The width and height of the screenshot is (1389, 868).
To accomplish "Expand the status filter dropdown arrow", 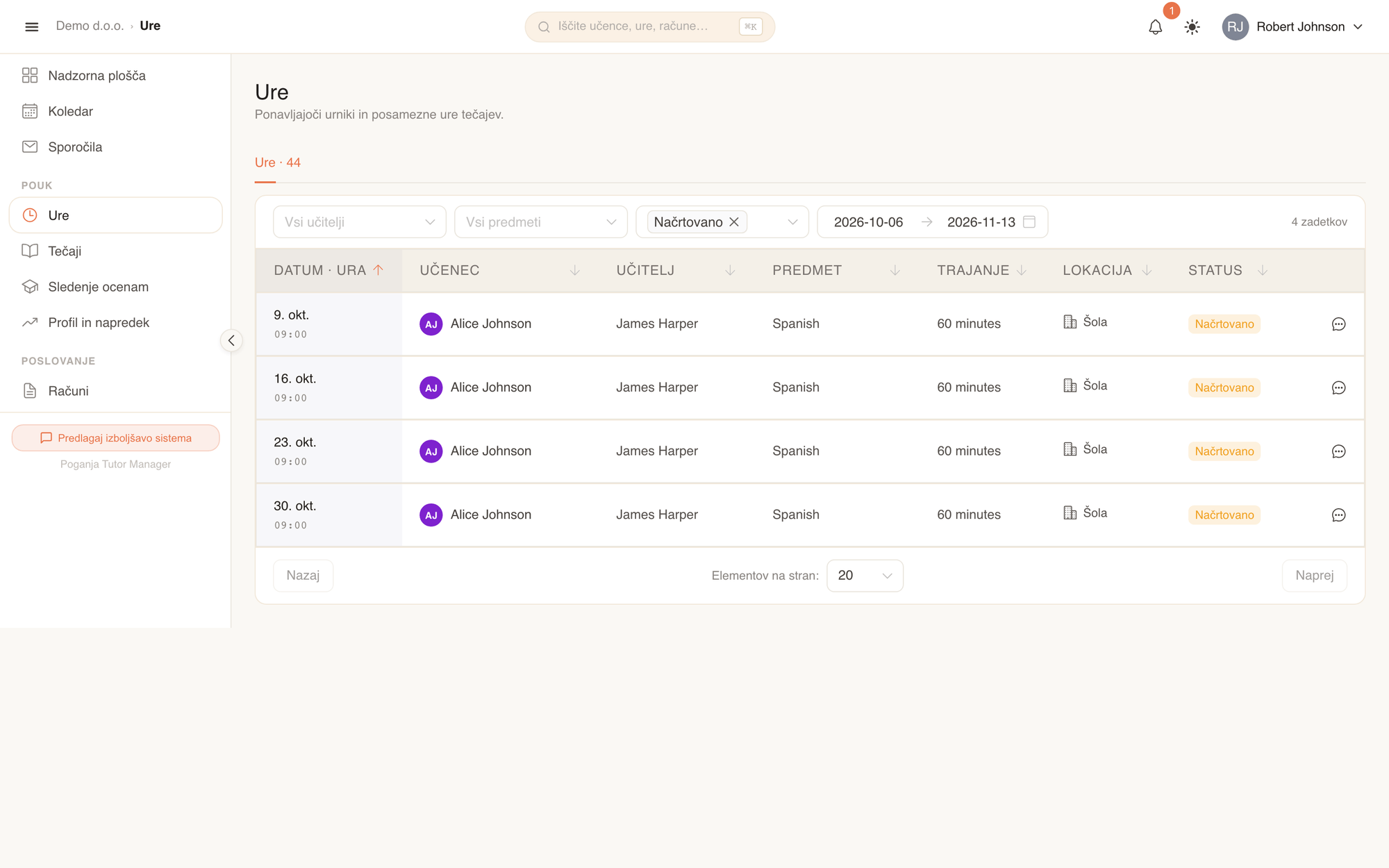I will (792, 222).
